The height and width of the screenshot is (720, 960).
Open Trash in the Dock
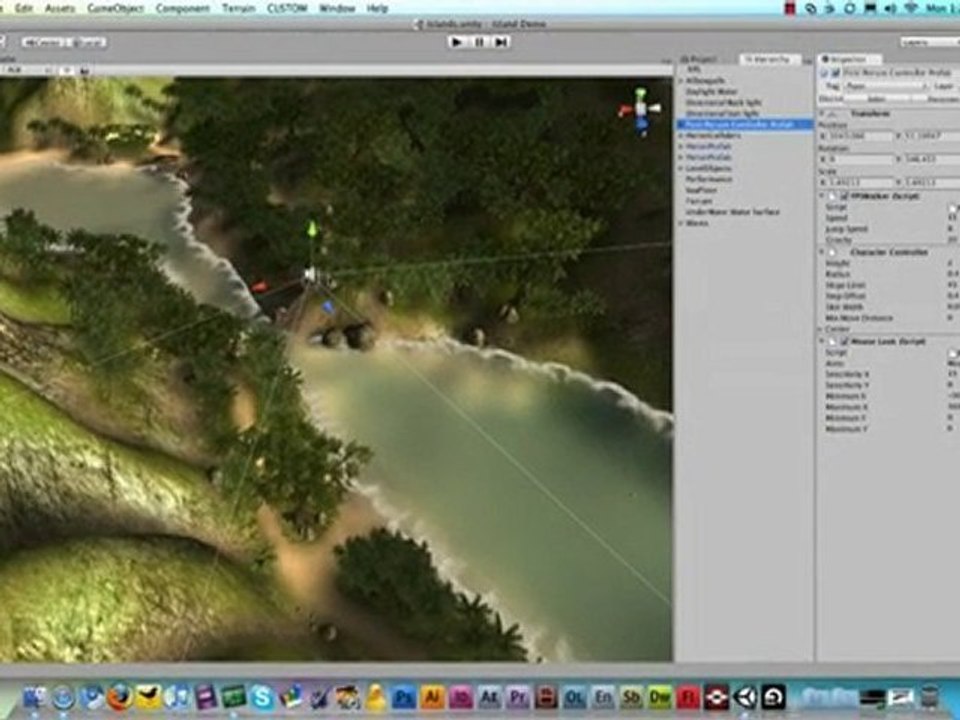click(x=930, y=697)
